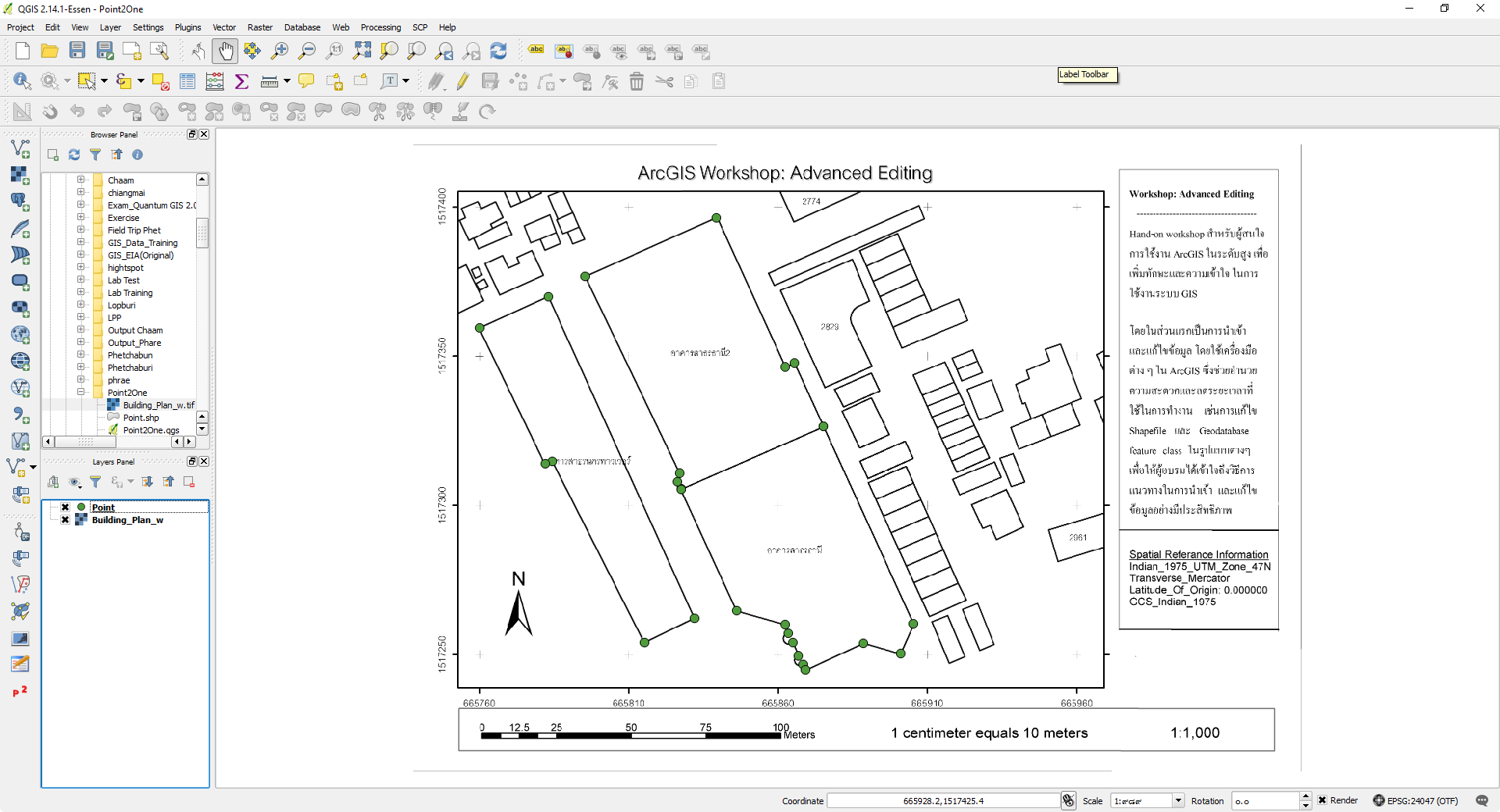
Task: Select Point2One.qgs in Browser tree
Action: tap(151, 430)
